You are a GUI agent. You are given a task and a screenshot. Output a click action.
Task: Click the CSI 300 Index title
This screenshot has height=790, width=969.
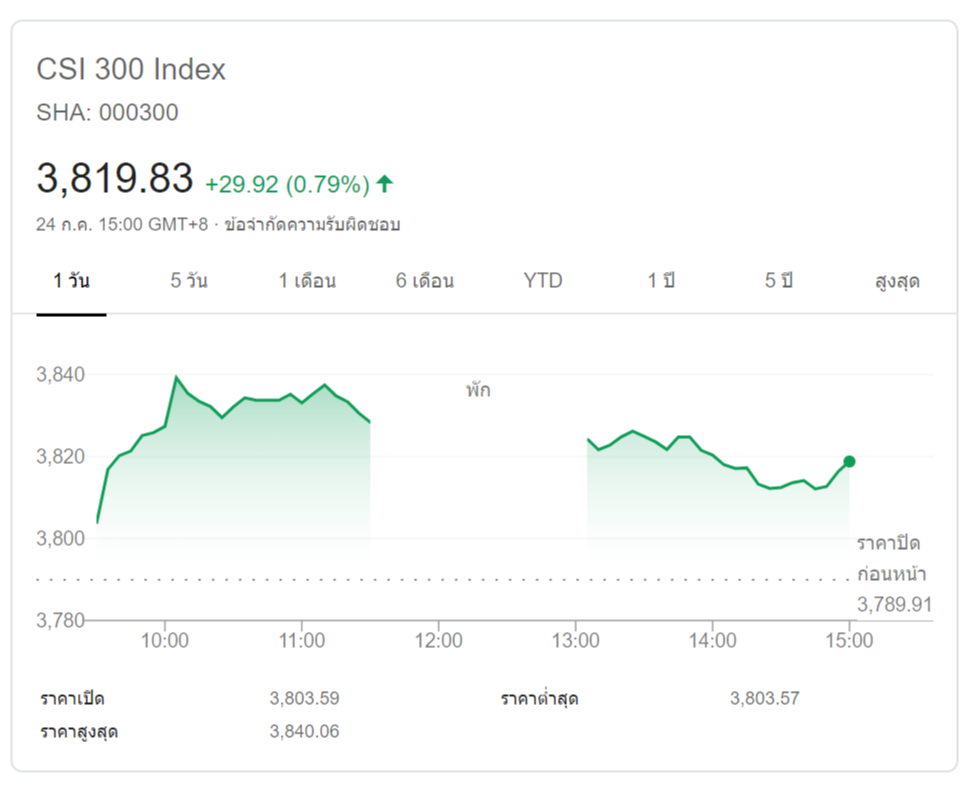point(131,70)
